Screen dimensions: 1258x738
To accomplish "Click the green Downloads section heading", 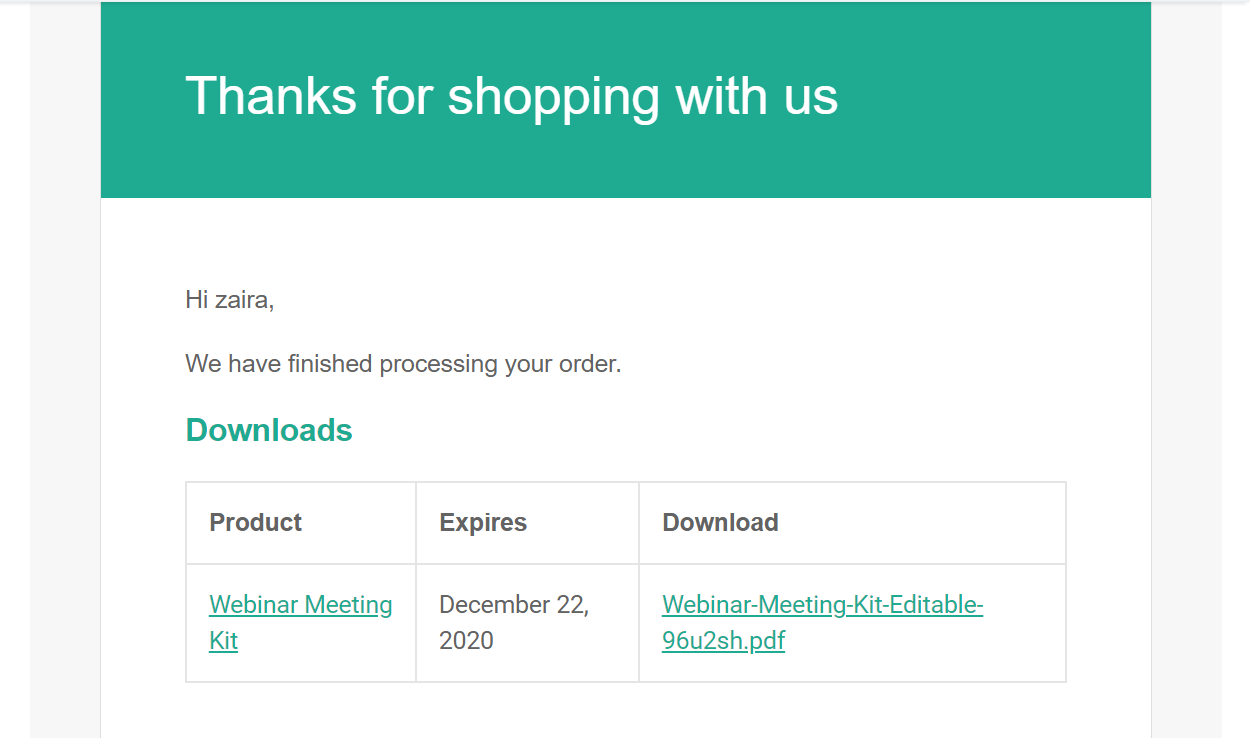I will (269, 430).
